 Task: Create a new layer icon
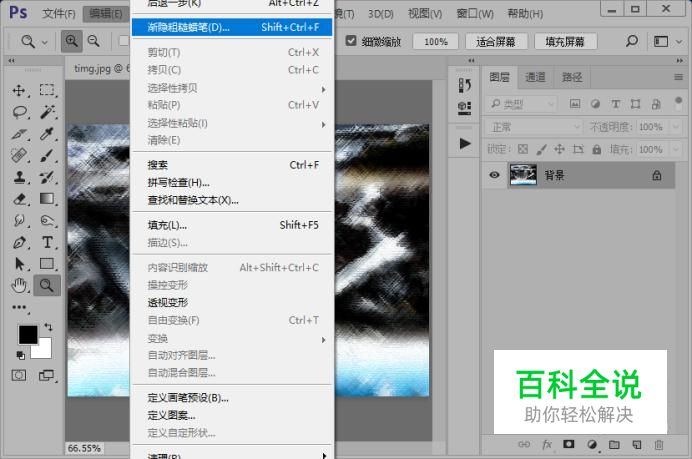[x=636, y=445]
